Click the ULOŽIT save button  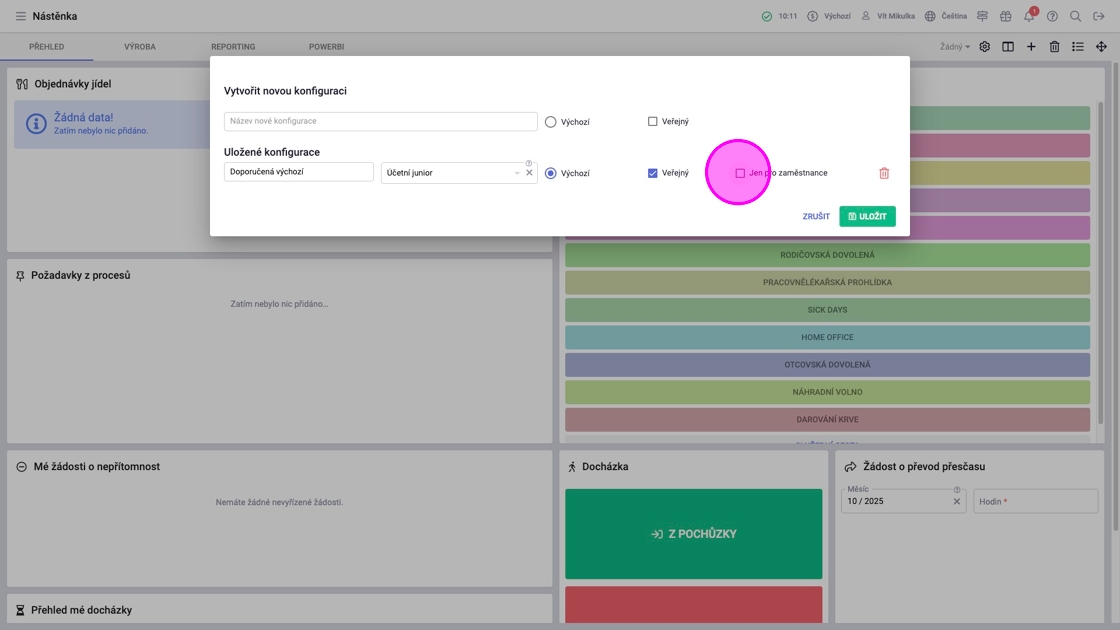coord(867,216)
